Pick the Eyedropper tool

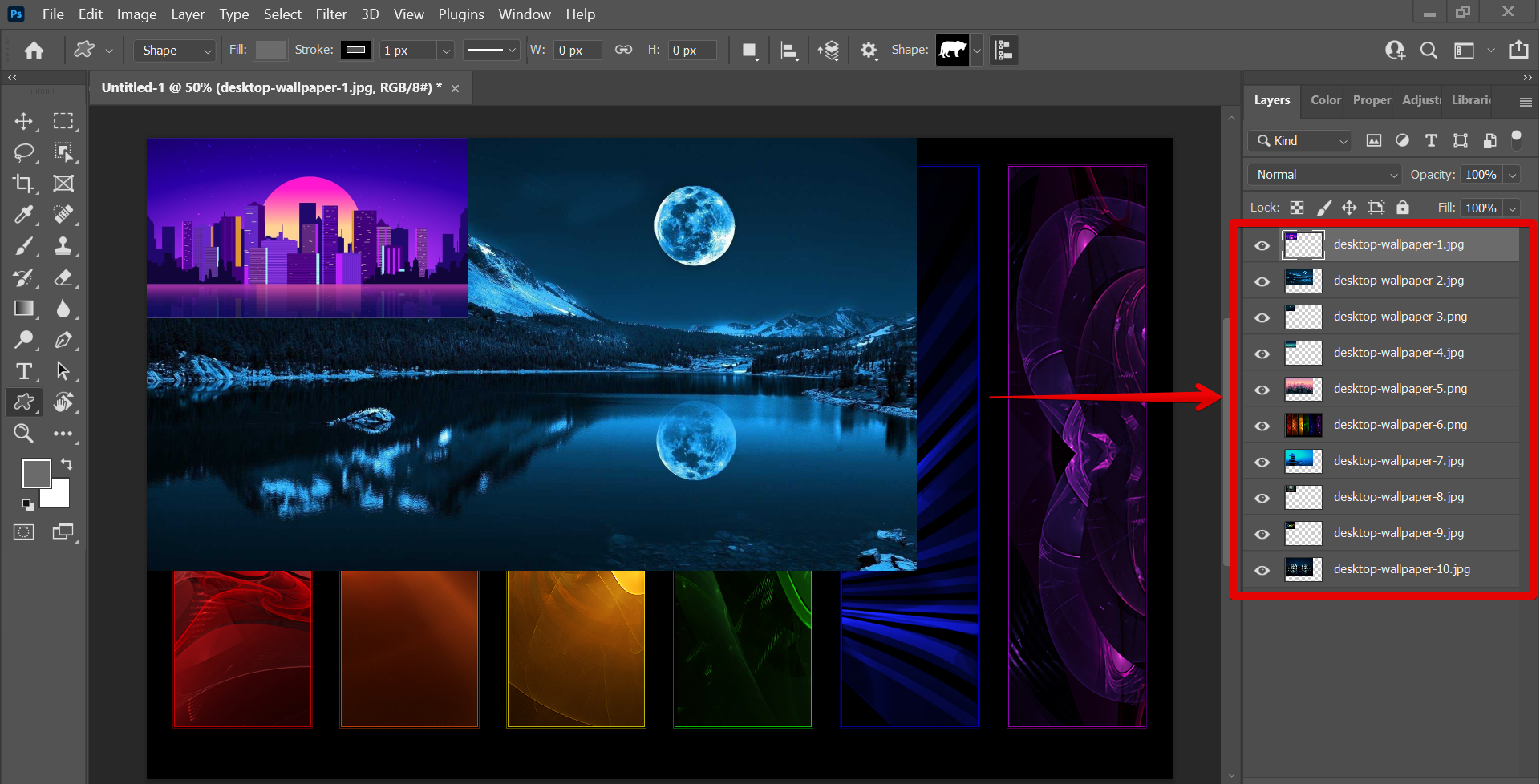pyautogui.click(x=23, y=215)
